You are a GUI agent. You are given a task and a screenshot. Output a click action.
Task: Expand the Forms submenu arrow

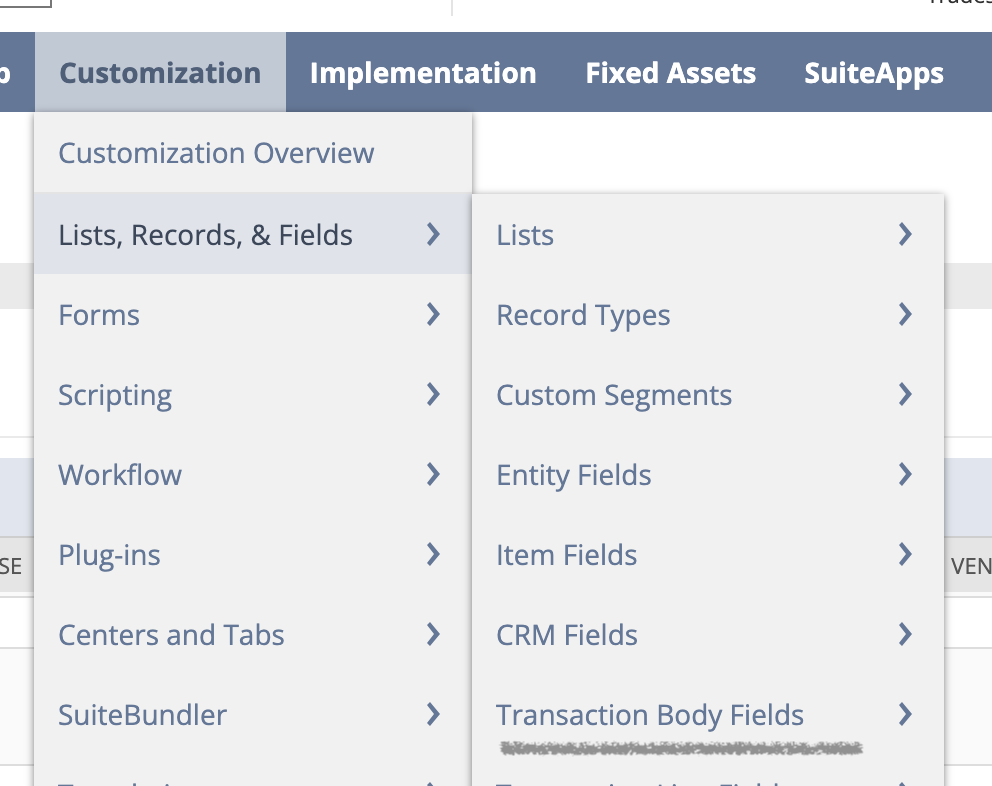[x=433, y=315]
